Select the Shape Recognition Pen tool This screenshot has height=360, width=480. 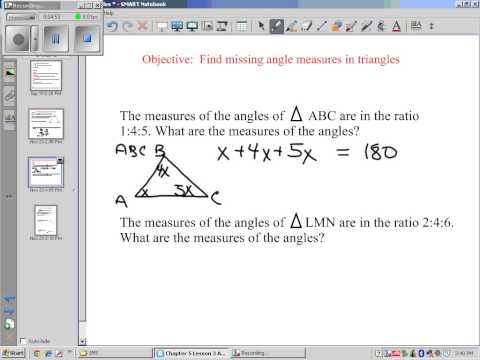click(351, 26)
